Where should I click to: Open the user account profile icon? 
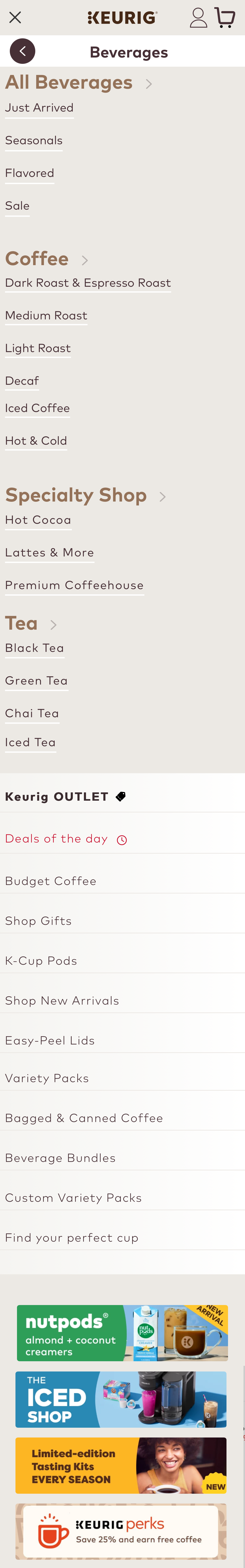click(198, 18)
